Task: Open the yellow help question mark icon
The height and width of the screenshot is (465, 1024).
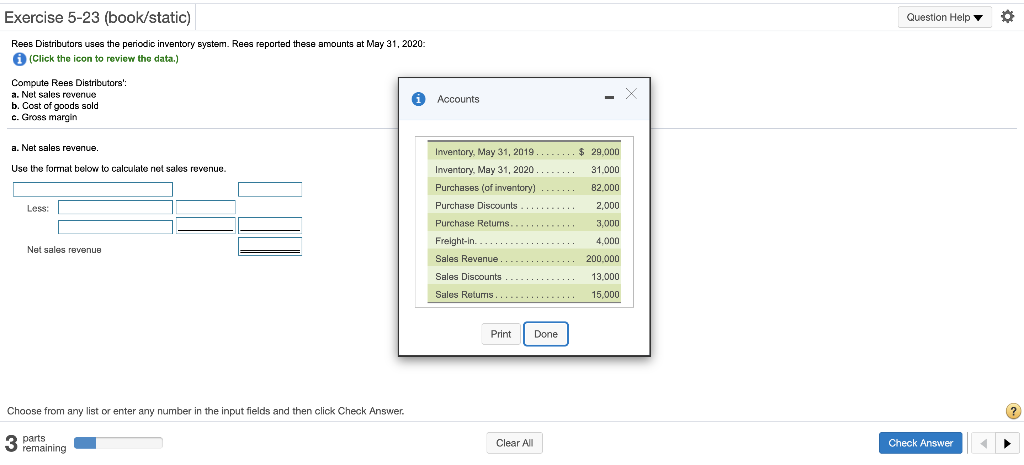Action: 1012,411
